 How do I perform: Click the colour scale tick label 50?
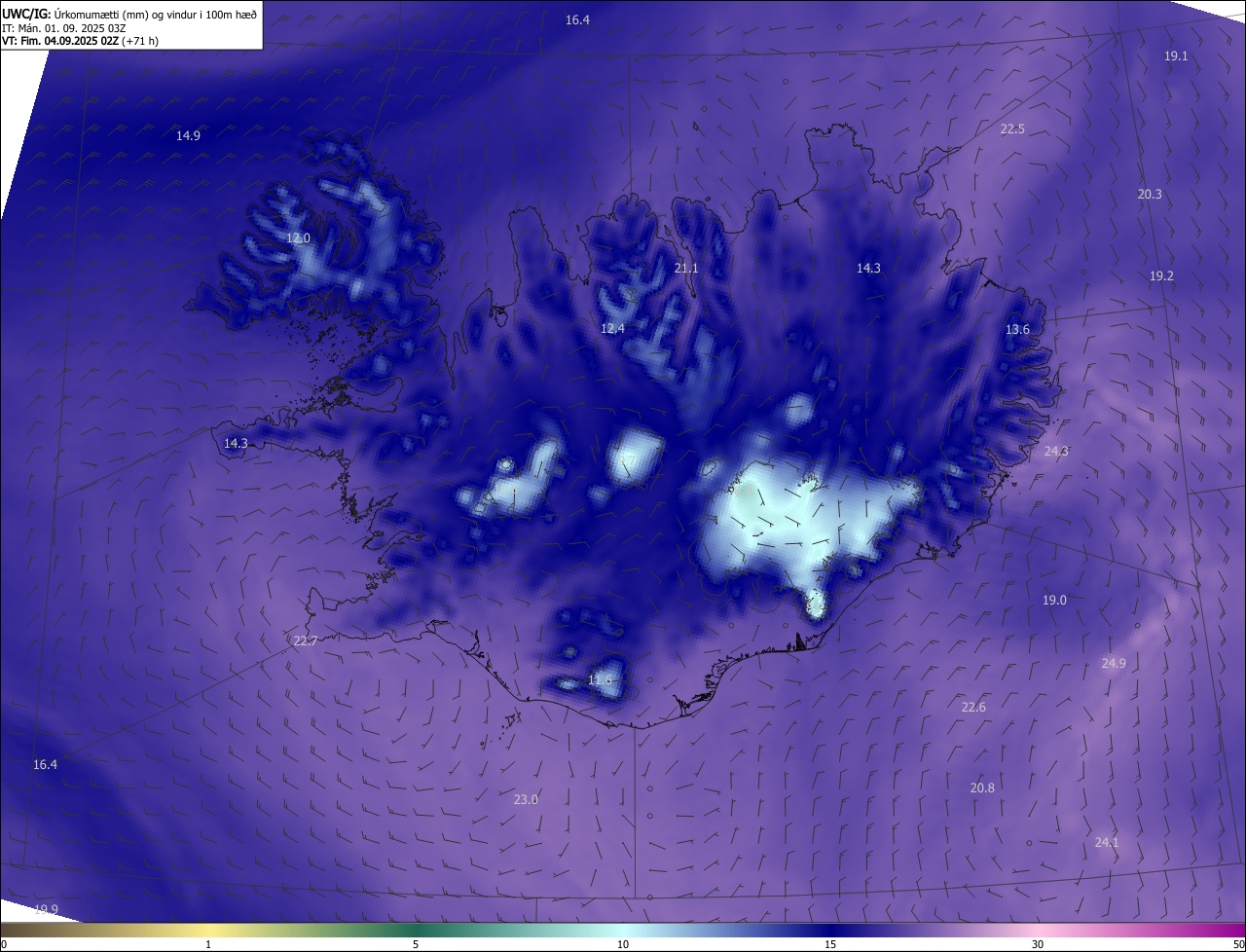pos(1238,945)
